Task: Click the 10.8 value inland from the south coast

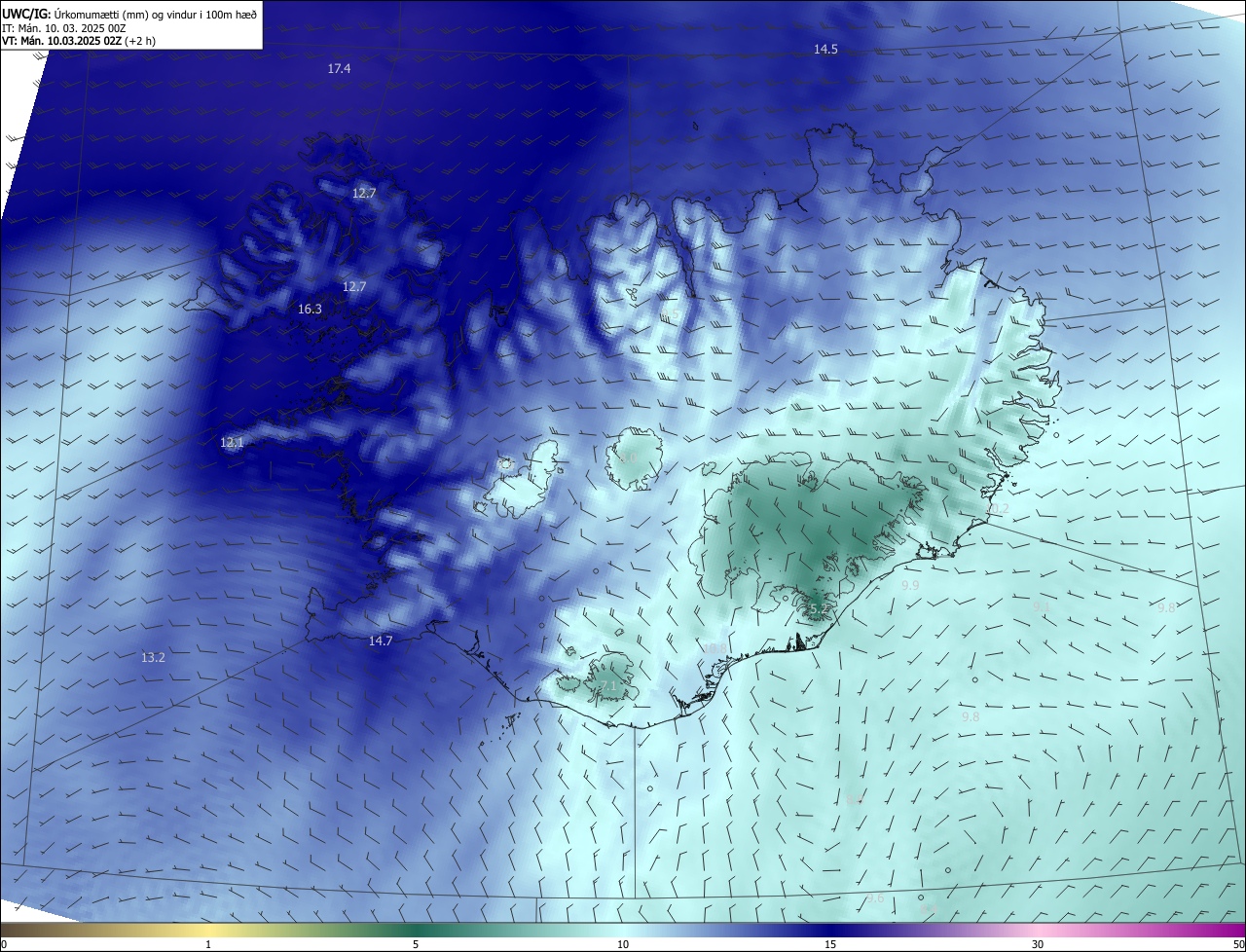Action: (x=715, y=648)
